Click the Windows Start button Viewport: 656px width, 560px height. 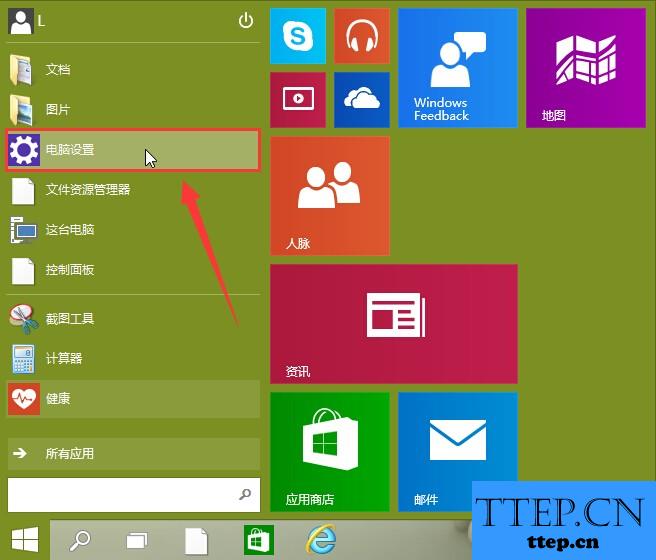coord(25,540)
